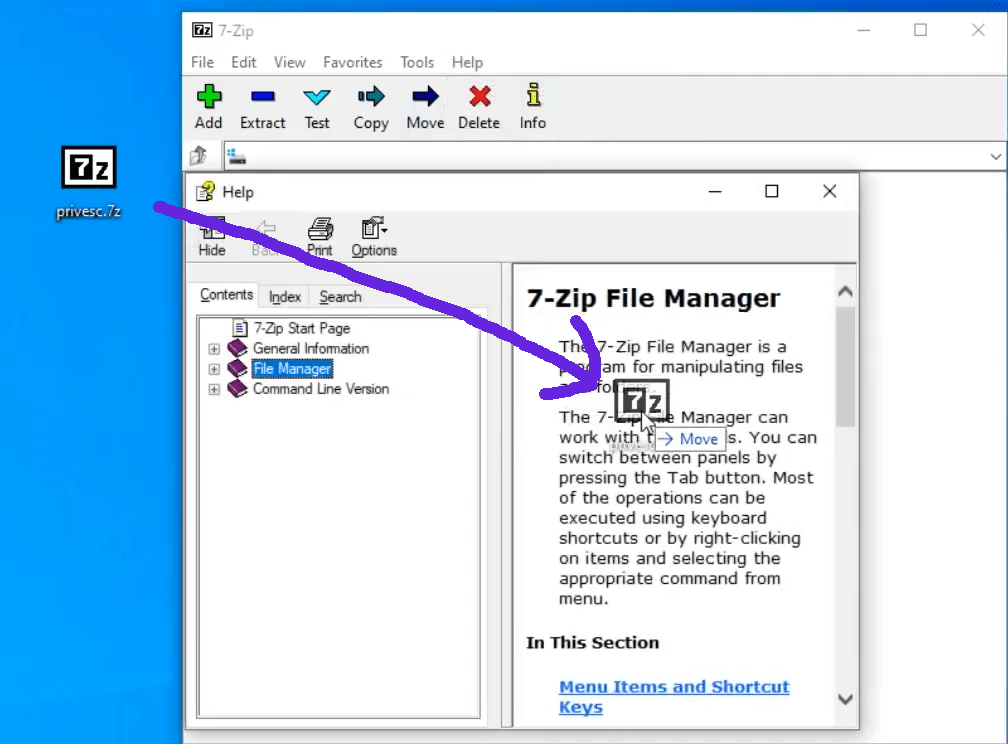Open the File menu
The height and width of the screenshot is (744, 1008).
(202, 62)
